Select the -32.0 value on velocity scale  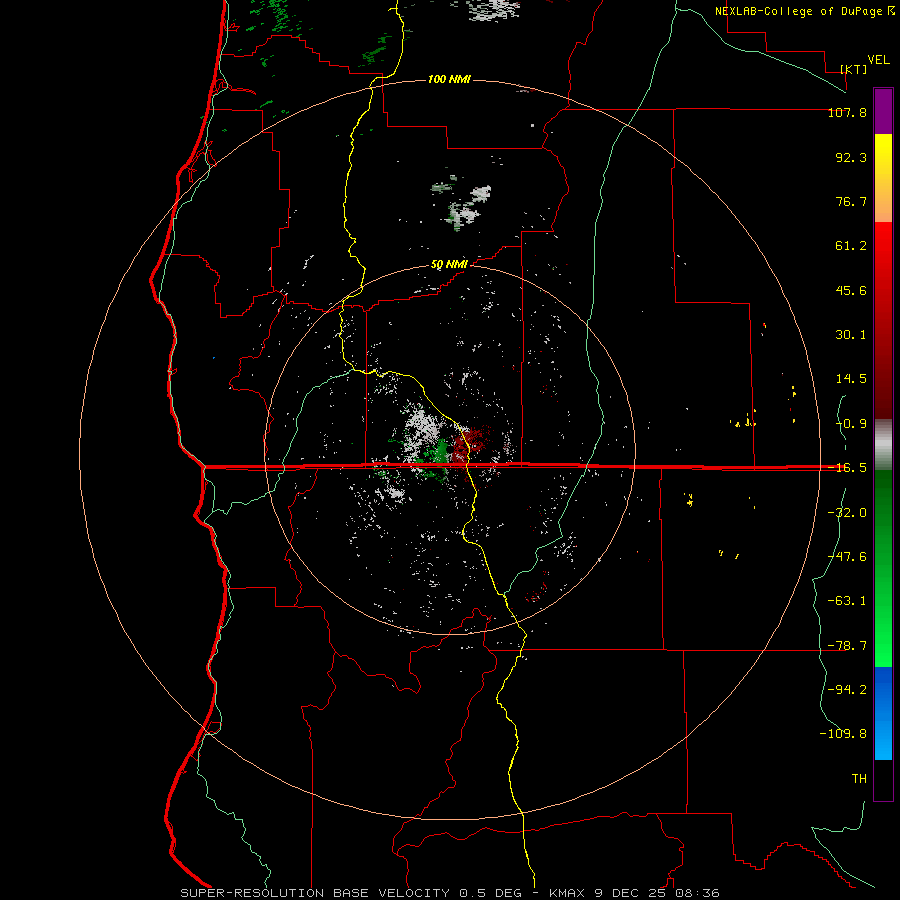tap(847, 513)
